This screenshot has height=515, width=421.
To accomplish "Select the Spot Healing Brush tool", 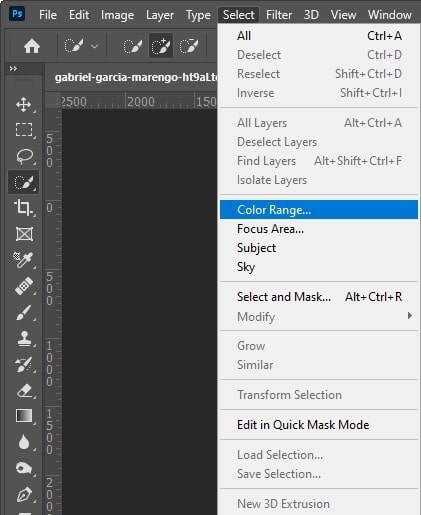I will pos(24,286).
